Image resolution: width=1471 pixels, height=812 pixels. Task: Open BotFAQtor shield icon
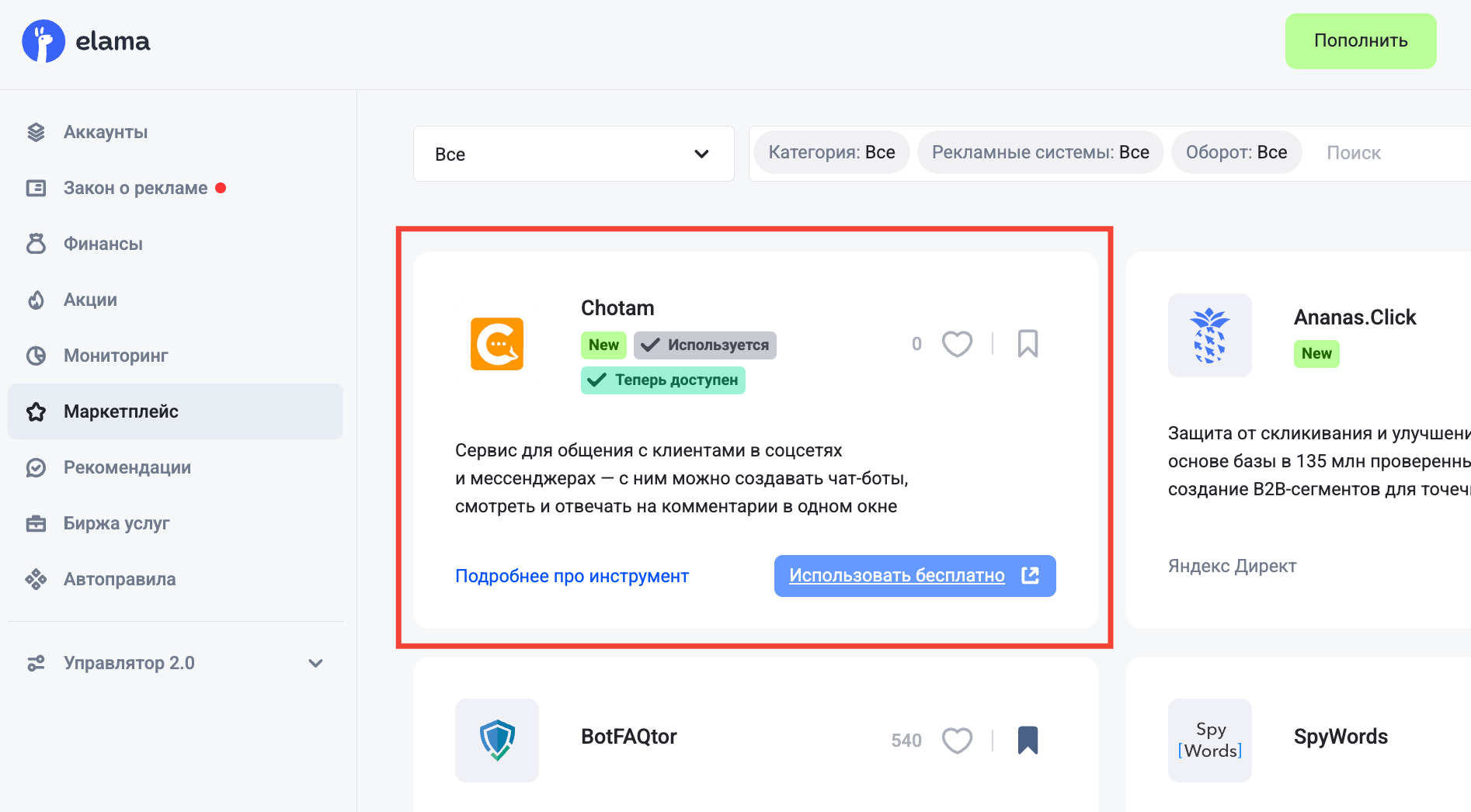[497, 740]
